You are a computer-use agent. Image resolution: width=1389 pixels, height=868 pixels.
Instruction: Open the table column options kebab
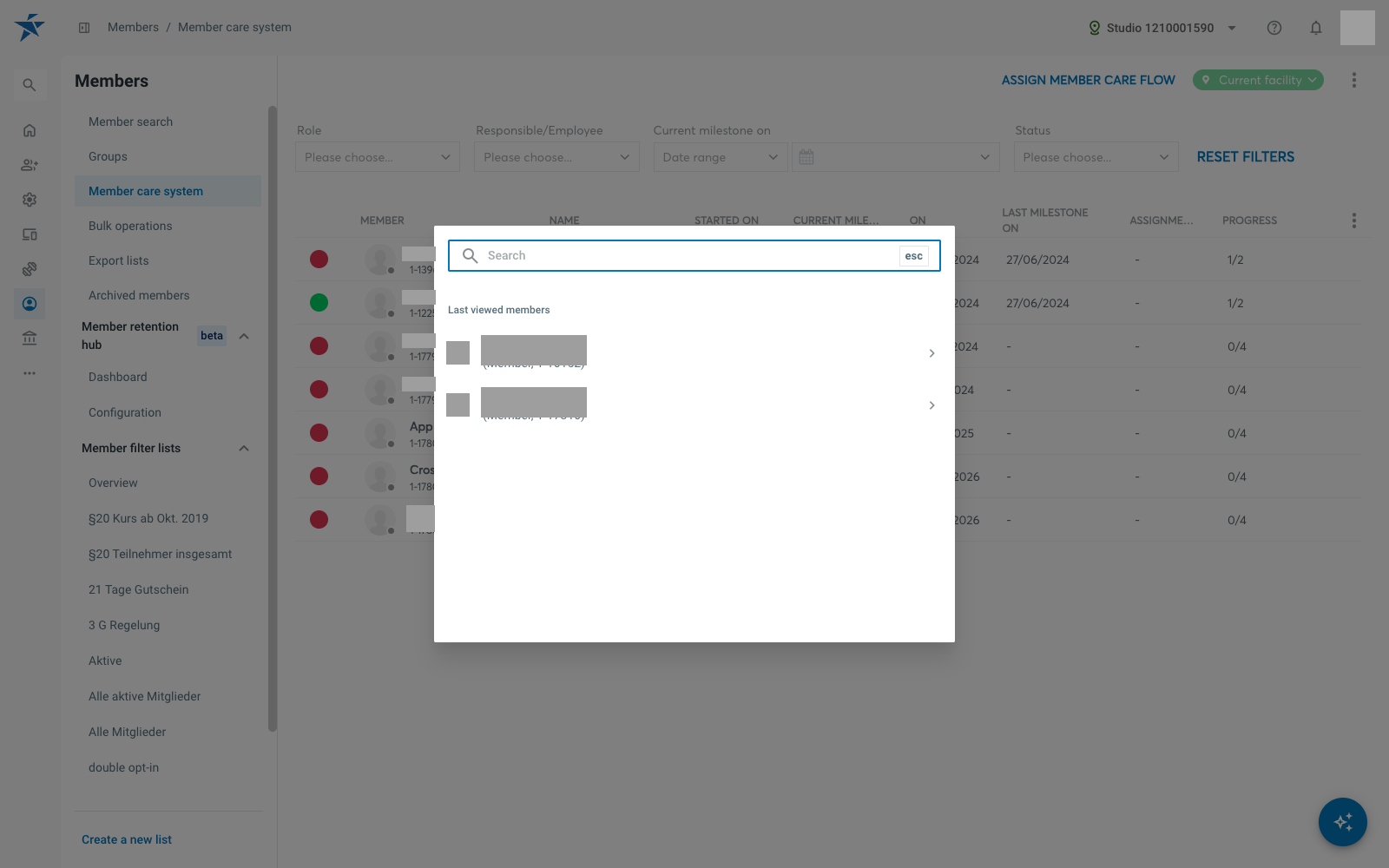1353,220
